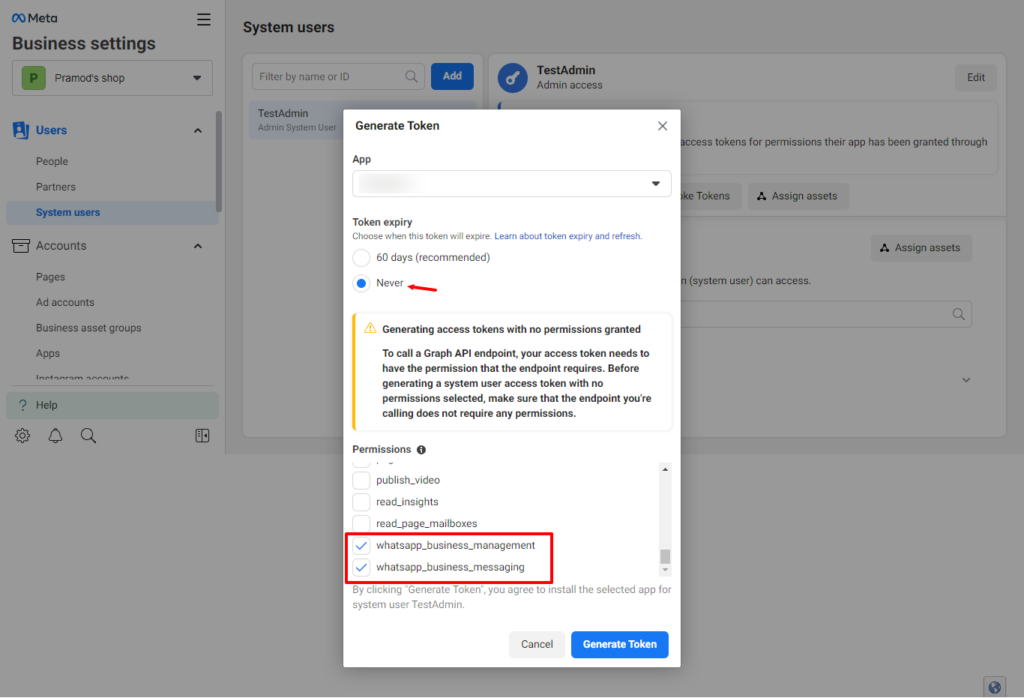1024x698 pixels.
Task: Go to Ad accounts in sidebar
Action: pyautogui.click(x=65, y=302)
